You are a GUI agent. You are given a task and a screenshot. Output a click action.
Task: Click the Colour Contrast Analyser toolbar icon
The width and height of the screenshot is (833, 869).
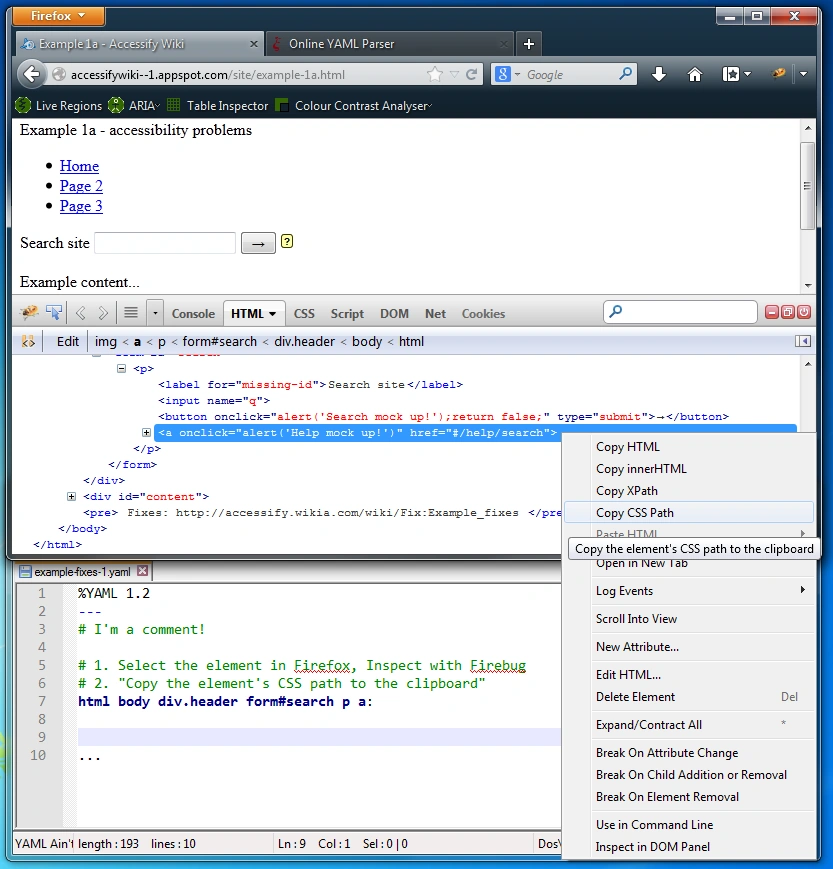pyautogui.click(x=282, y=105)
